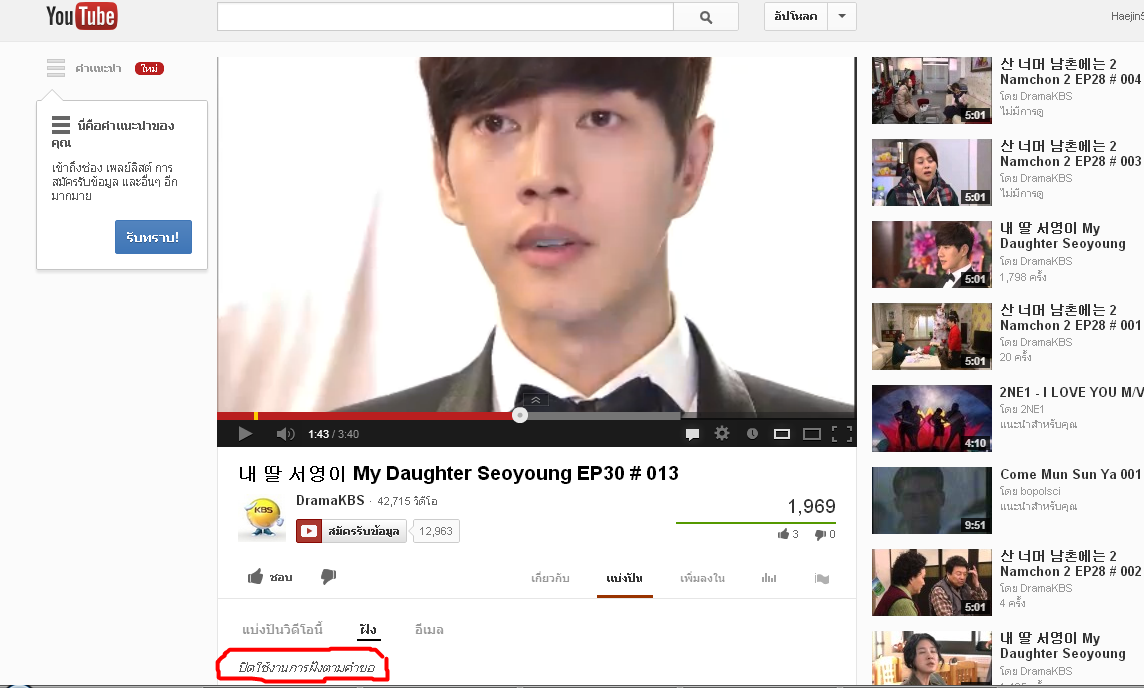Click the time display 1:43 / 3:40

point(333,434)
